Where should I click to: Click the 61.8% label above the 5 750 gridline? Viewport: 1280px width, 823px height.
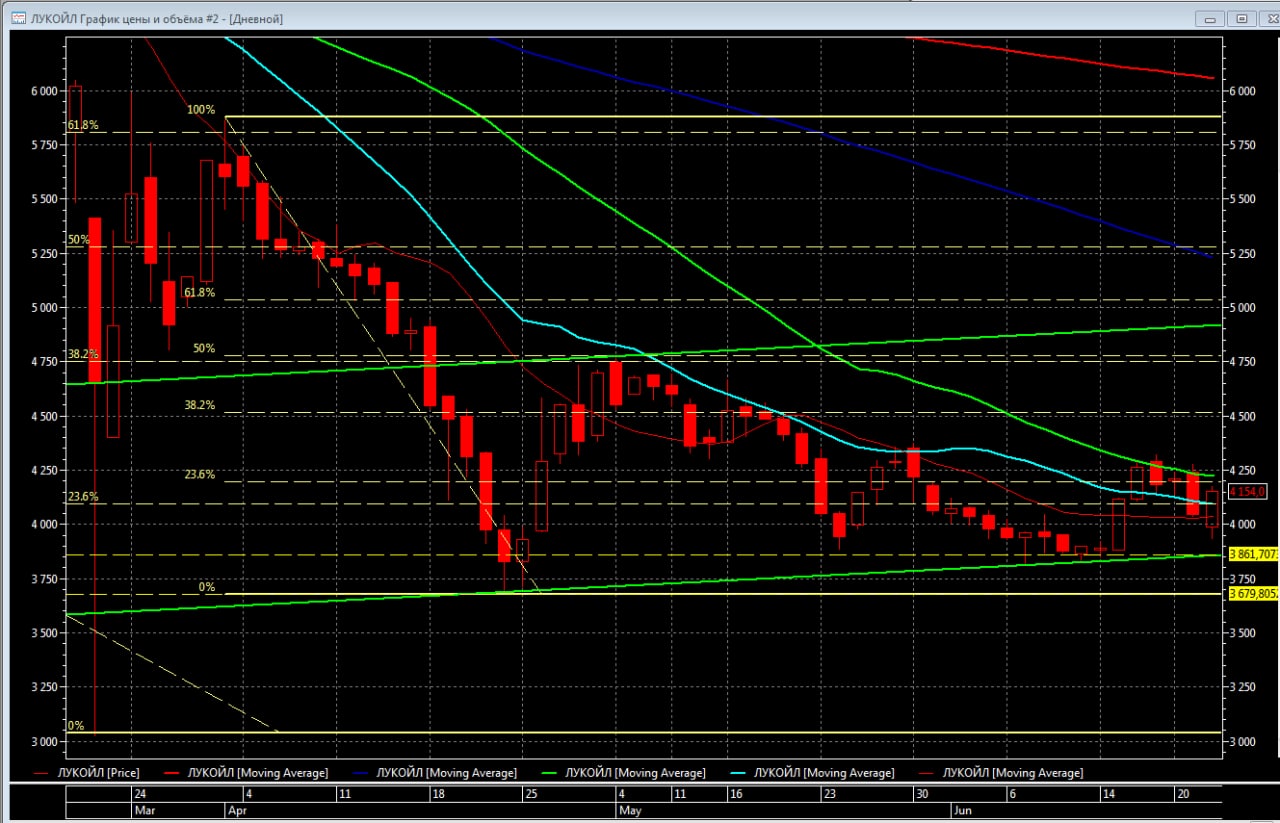pos(83,125)
